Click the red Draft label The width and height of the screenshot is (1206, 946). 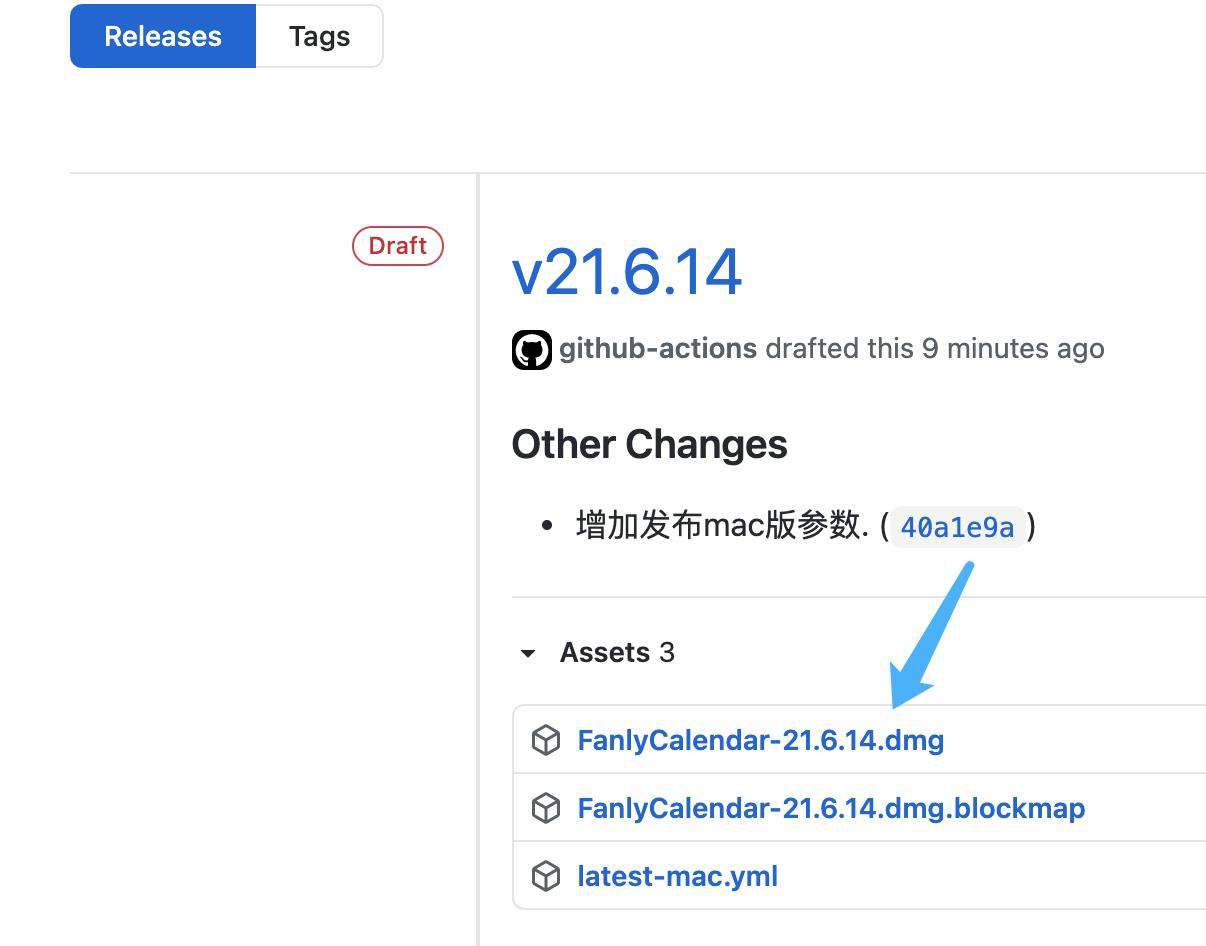[x=398, y=246]
